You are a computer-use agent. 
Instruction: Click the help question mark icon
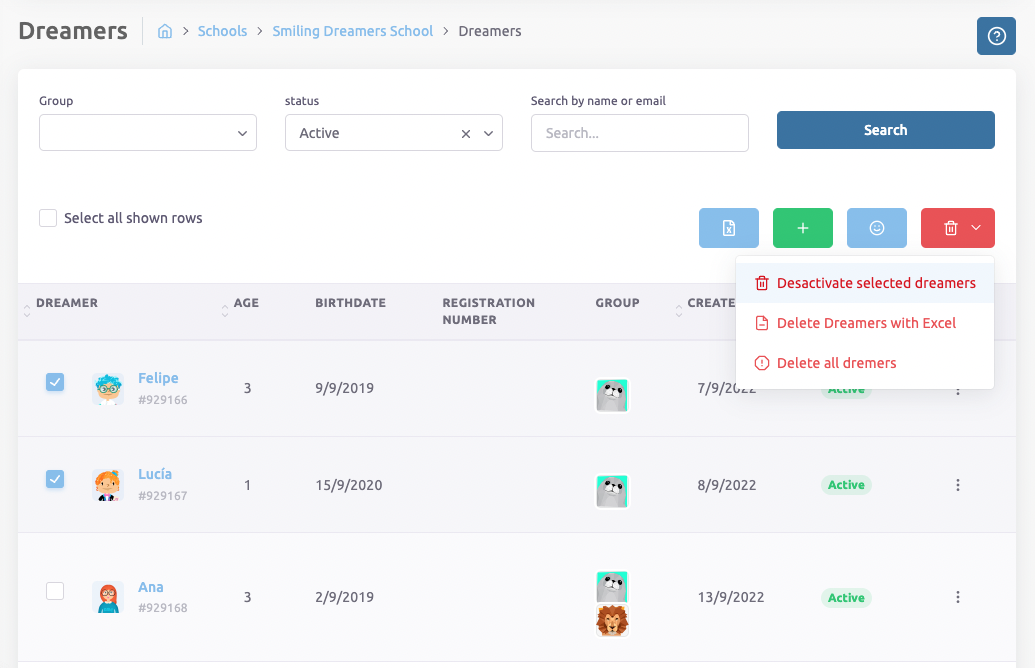(996, 36)
